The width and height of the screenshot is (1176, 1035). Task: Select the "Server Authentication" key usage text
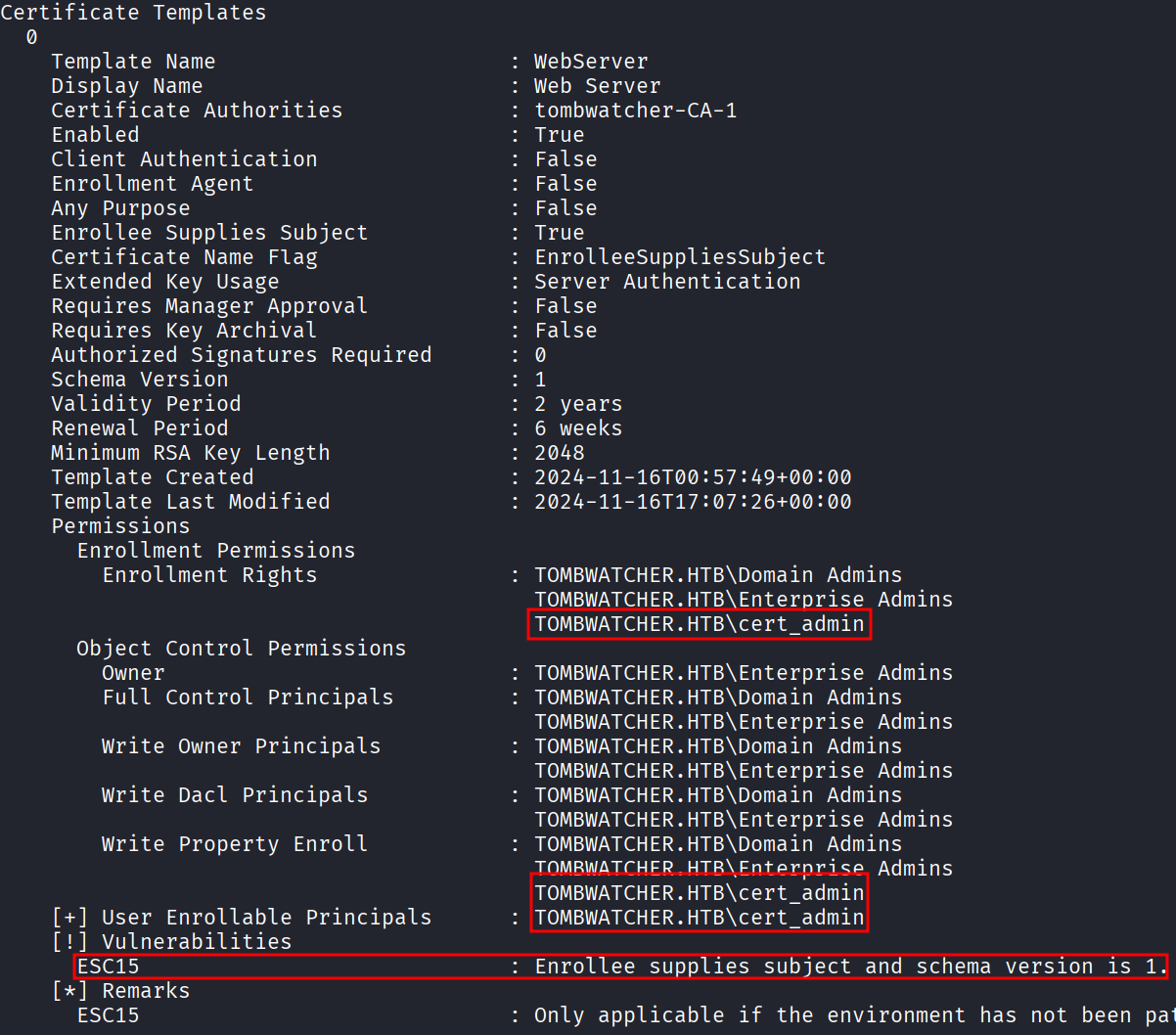click(666, 282)
